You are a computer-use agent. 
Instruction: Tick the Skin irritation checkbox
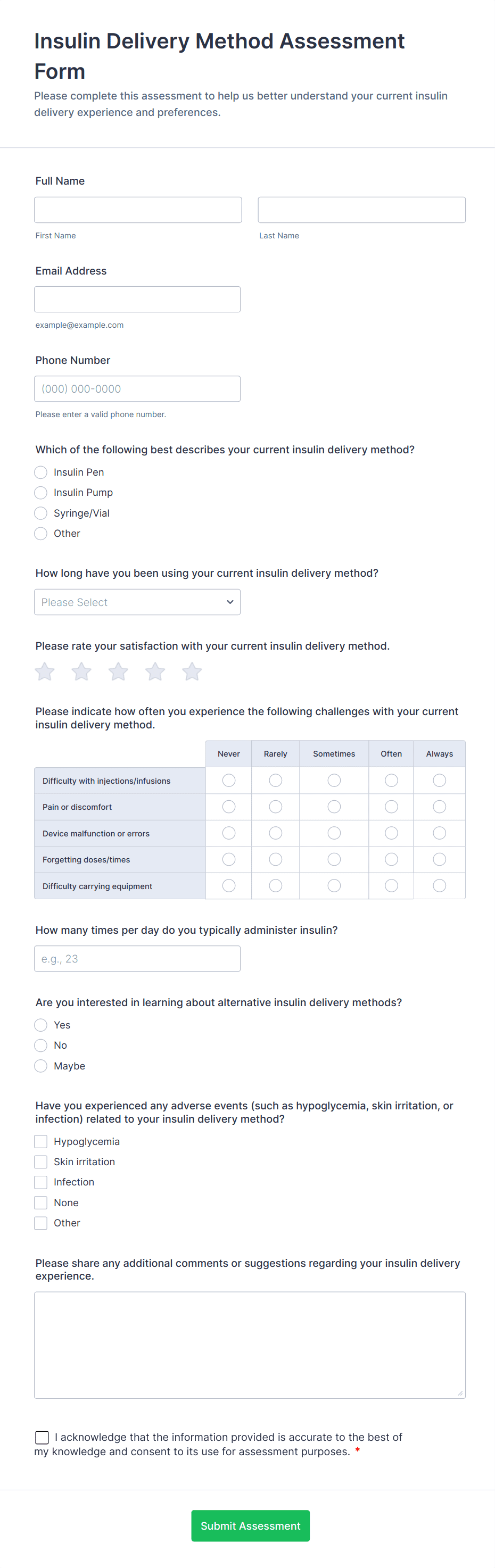(x=41, y=1162)
